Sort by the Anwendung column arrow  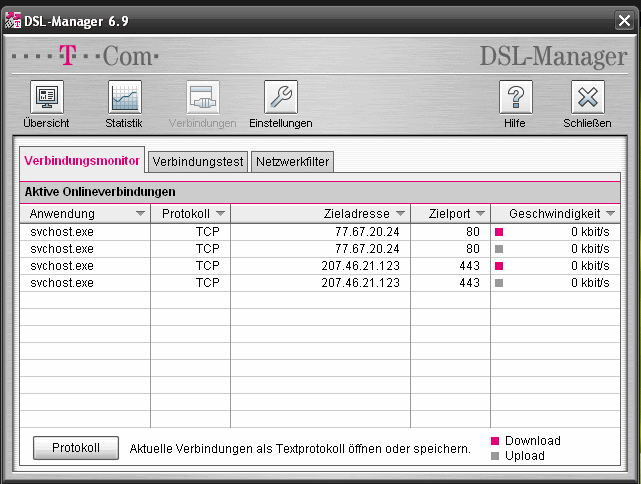point(140,213)
